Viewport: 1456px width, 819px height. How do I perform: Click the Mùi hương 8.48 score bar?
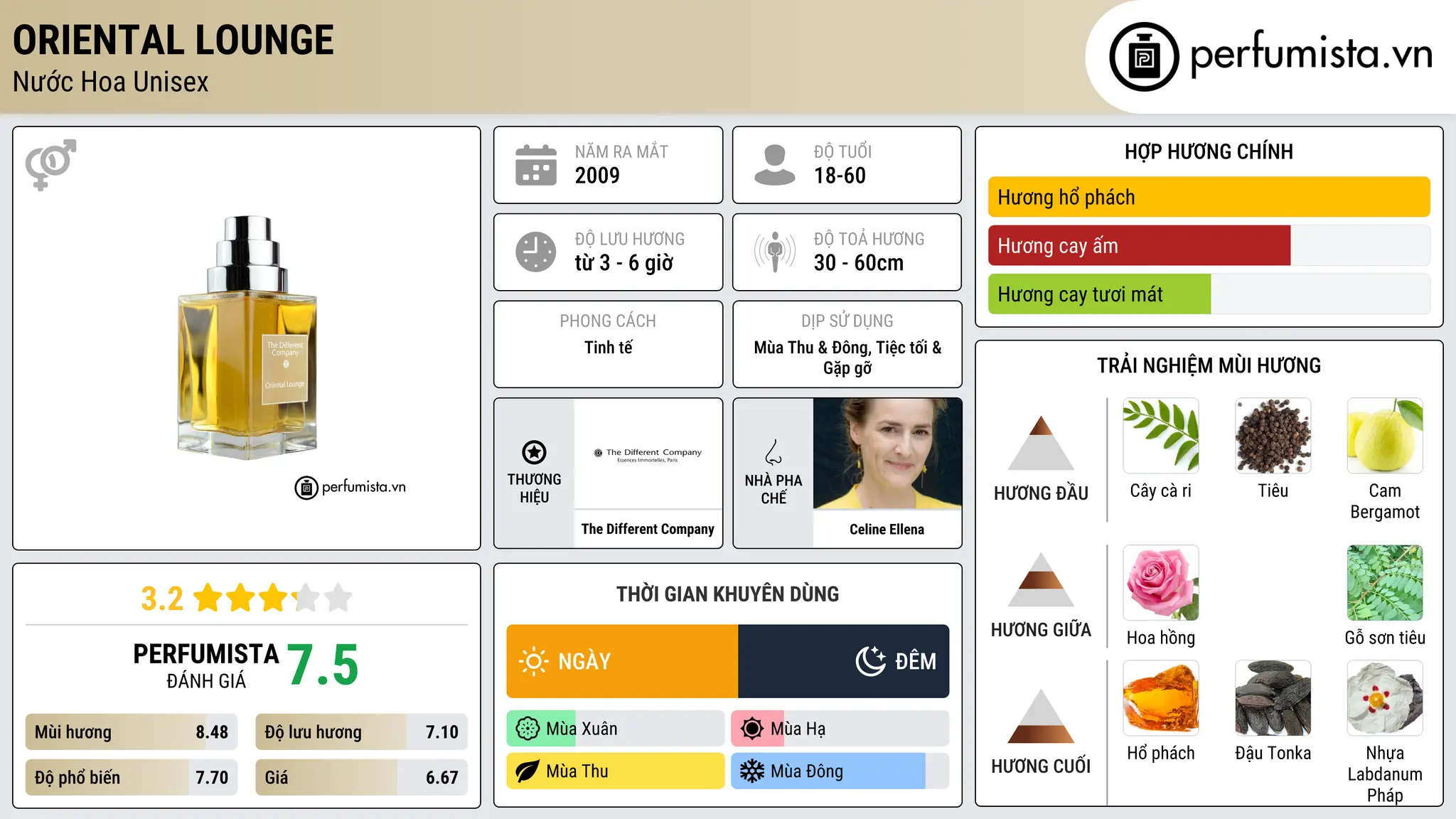pos(132,732)
